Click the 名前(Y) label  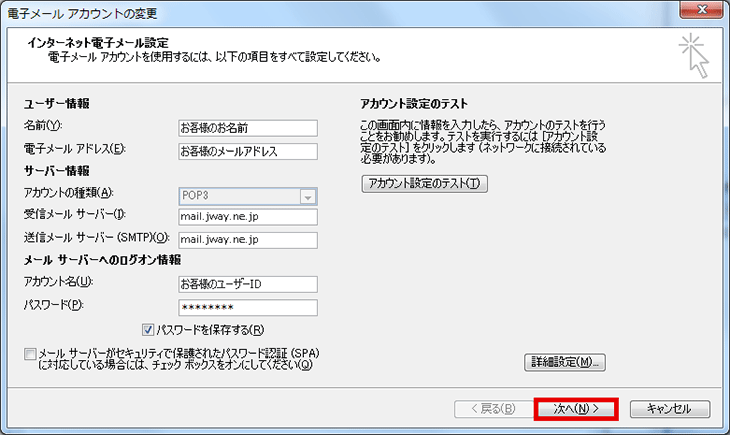[x=43, y=125]
